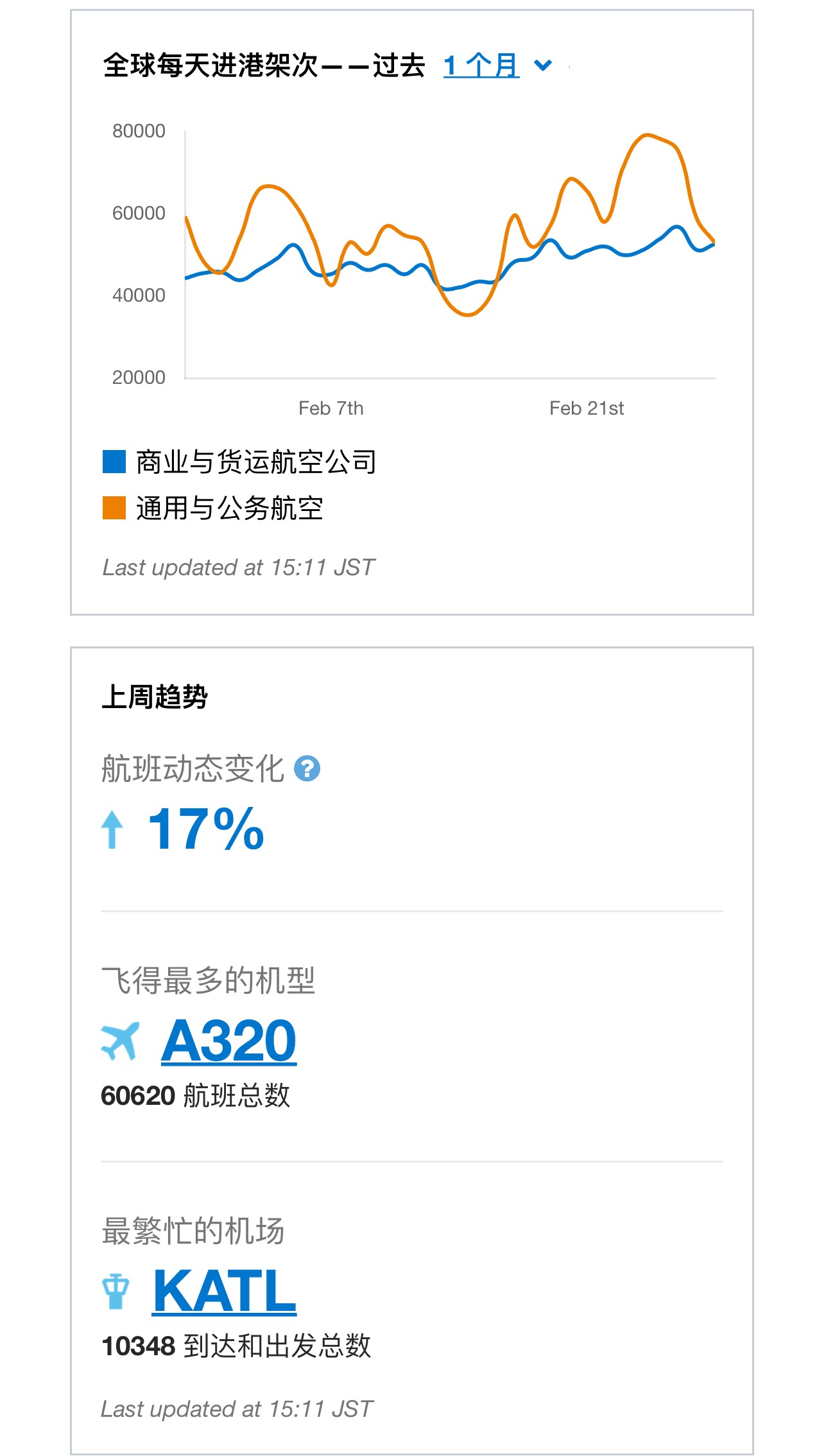817x1456 pixels.
Task: Toggle the 商业与货运航空公司 legend label
Action: click(256, 462)
